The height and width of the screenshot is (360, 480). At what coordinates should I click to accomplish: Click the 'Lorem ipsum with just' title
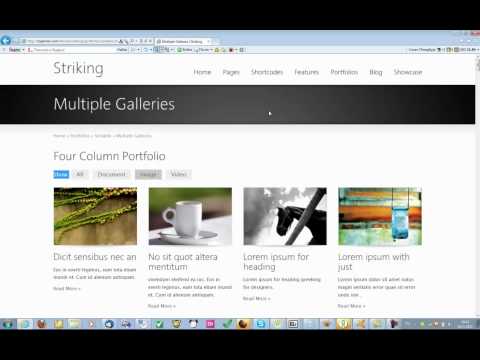[x=374, y=262]
